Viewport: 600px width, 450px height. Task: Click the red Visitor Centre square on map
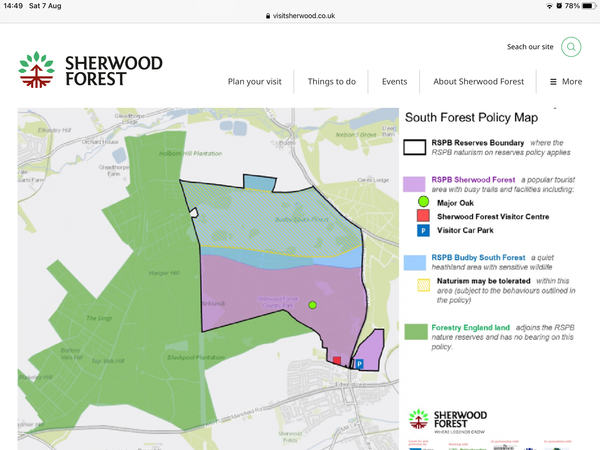pos(337,360)
